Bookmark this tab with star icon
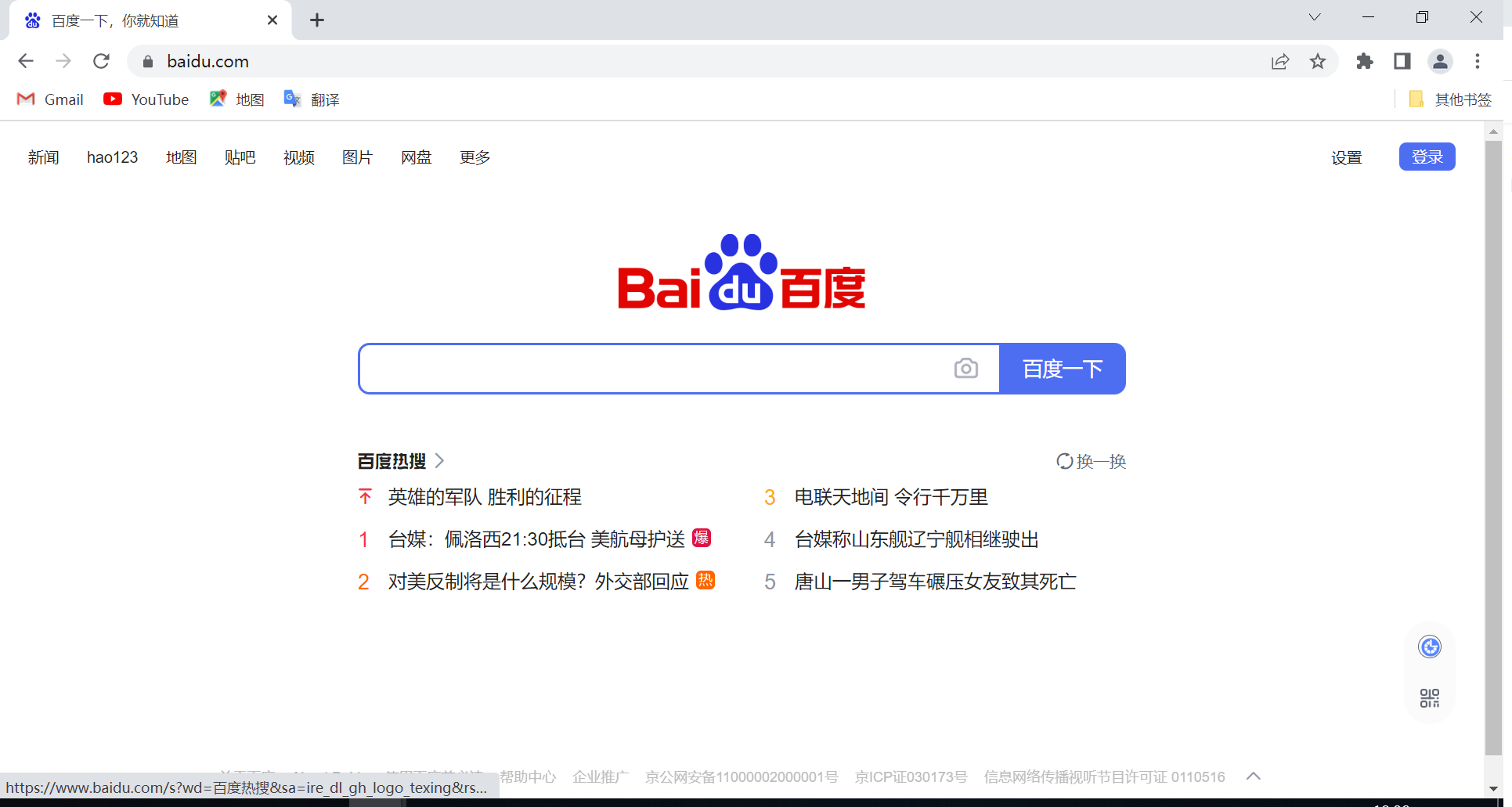 1318,61
